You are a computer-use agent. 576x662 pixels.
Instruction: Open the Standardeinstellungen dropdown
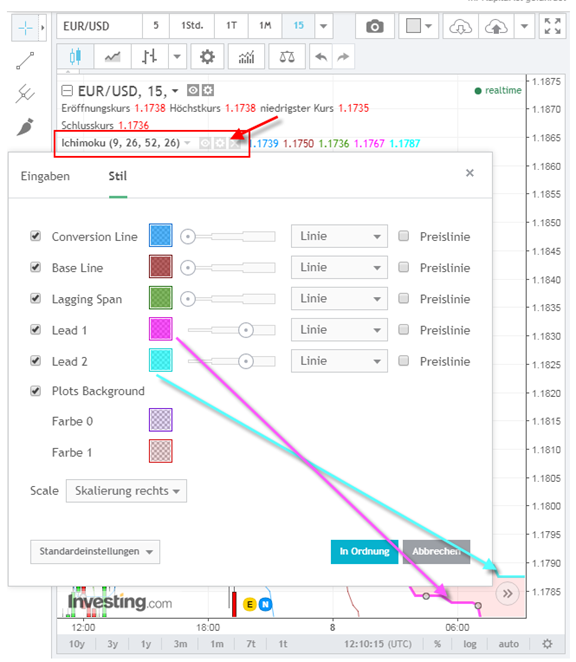[95, 551]
